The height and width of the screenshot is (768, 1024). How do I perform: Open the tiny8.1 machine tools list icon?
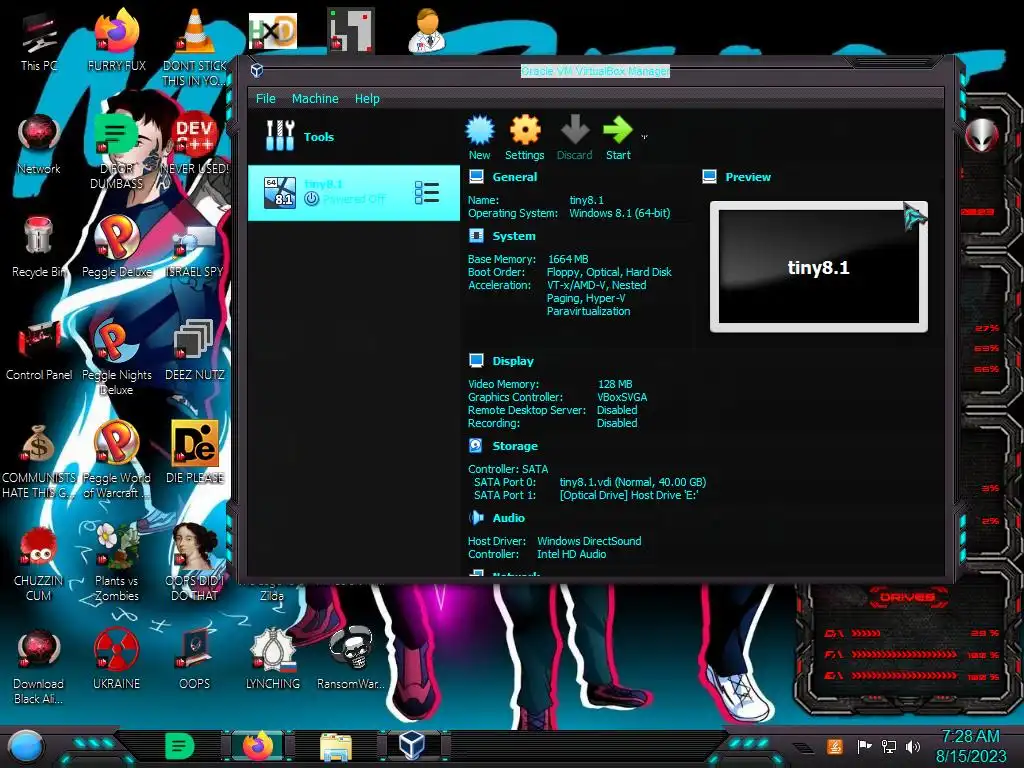tap(426, 193)
